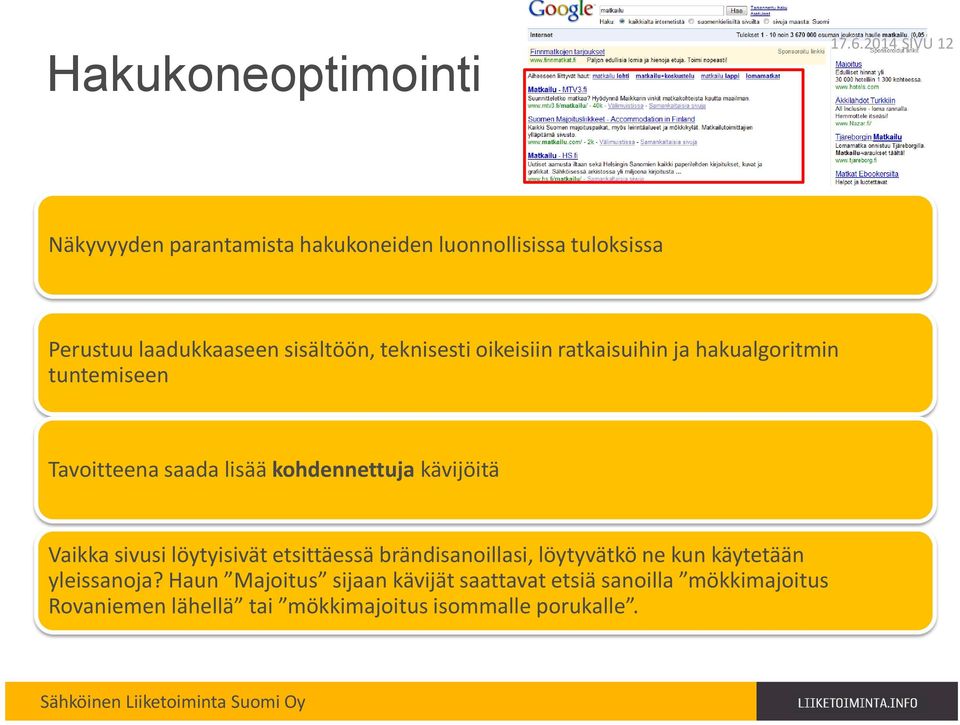The width and height of the screenshot is (960, 725).
Task: Click the "Sponsoroitu linkki" label by Finnmatkat ad
Action: tap(801, 52)
